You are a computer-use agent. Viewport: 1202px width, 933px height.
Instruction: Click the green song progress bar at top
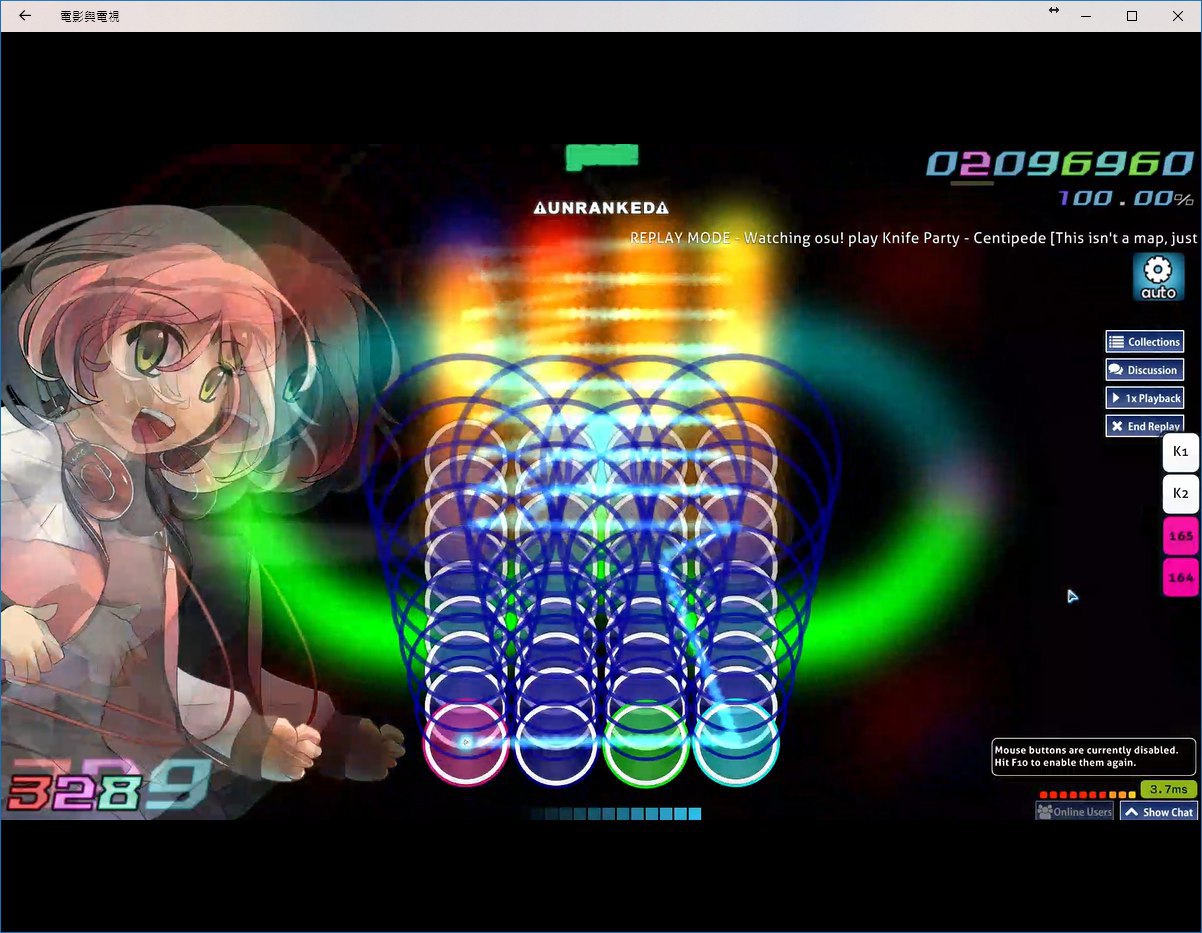point(601,156)
